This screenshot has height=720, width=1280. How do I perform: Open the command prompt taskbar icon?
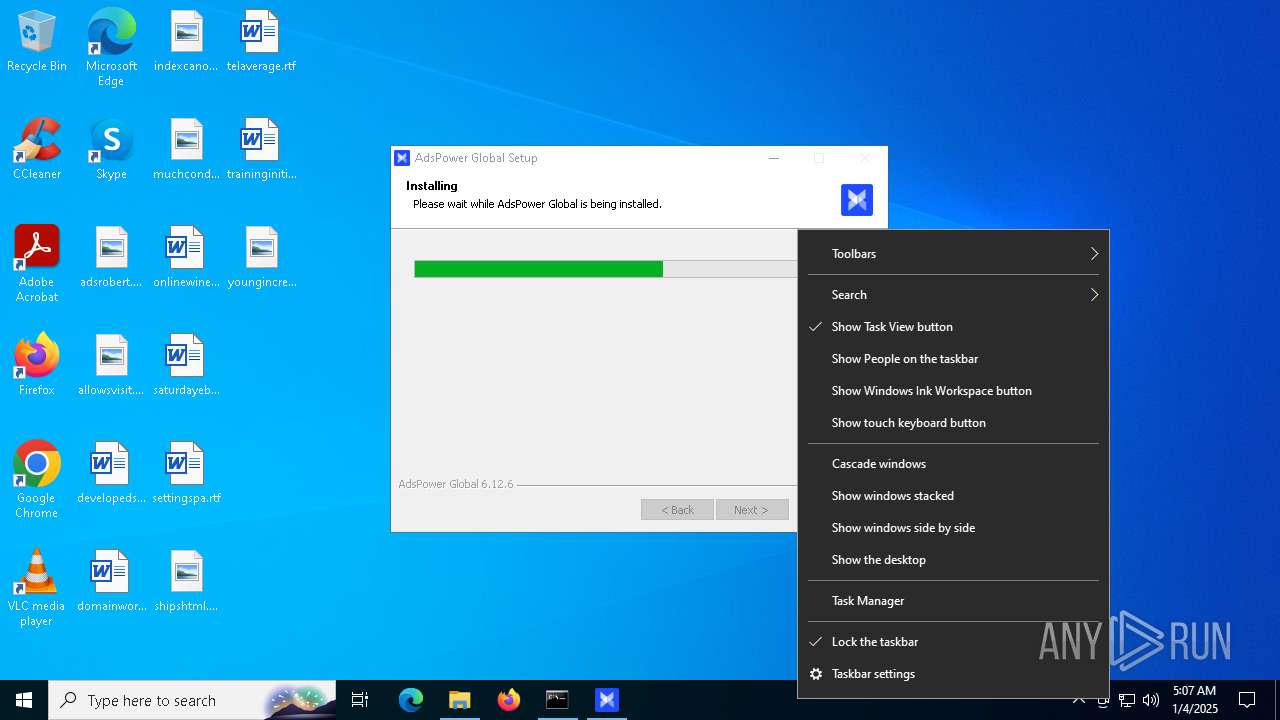(x=557, y=700)
